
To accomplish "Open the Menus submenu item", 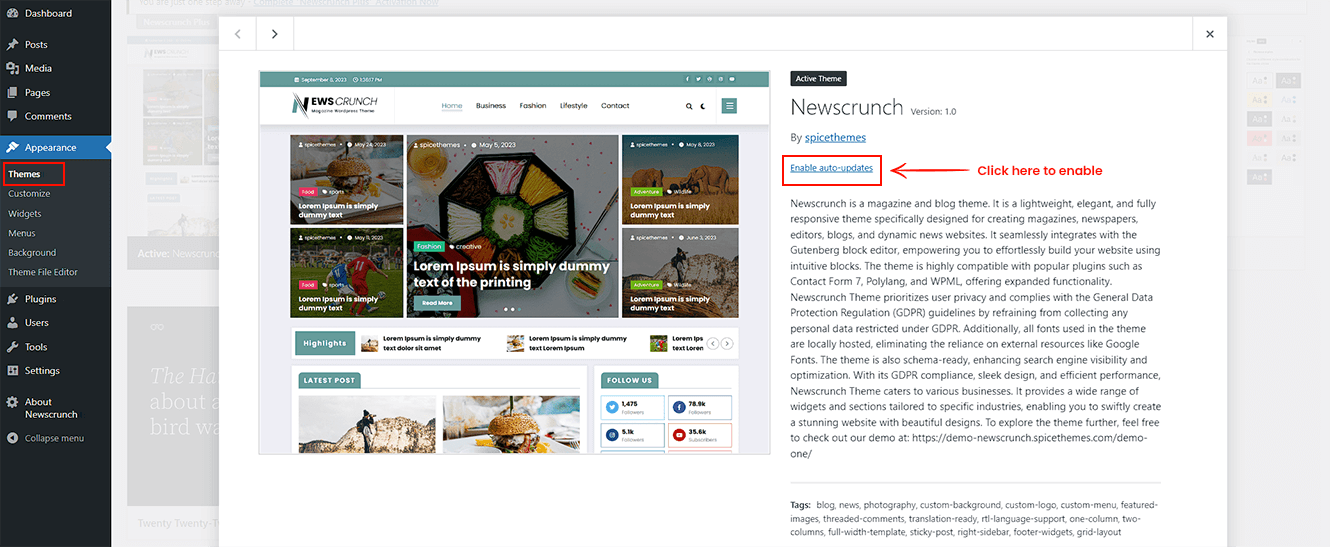I will tap(22, 233).
